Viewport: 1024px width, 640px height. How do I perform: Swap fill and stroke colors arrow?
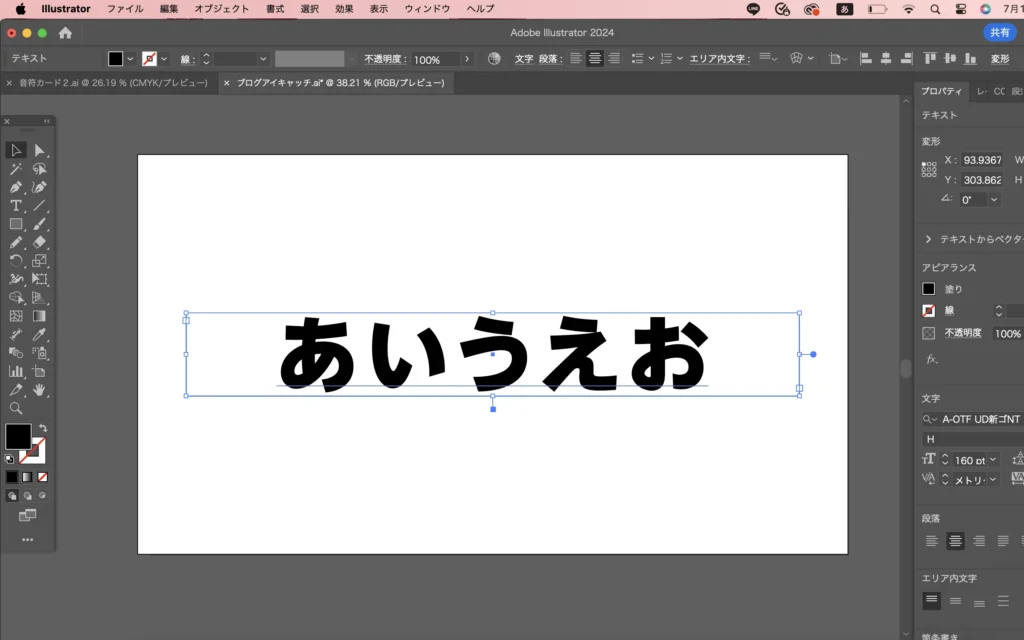pos(43,429)
